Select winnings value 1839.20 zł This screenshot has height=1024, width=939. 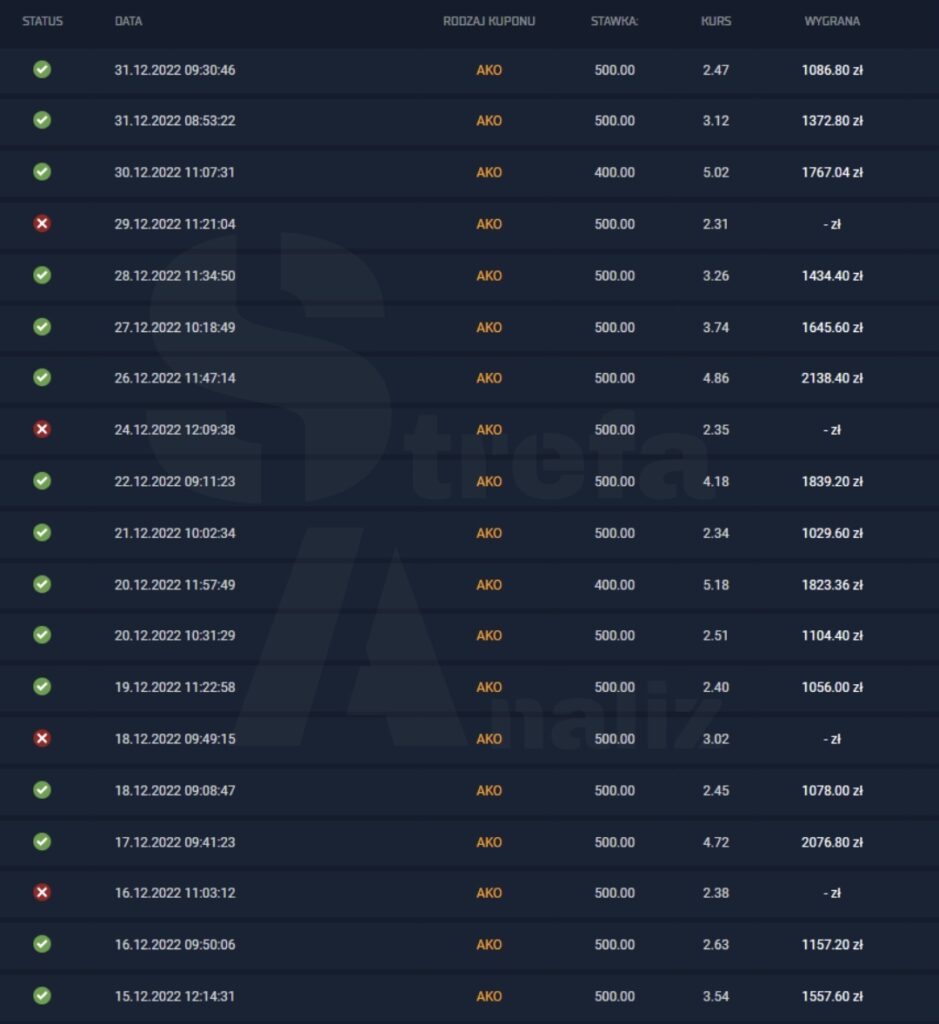click(832, 481)
